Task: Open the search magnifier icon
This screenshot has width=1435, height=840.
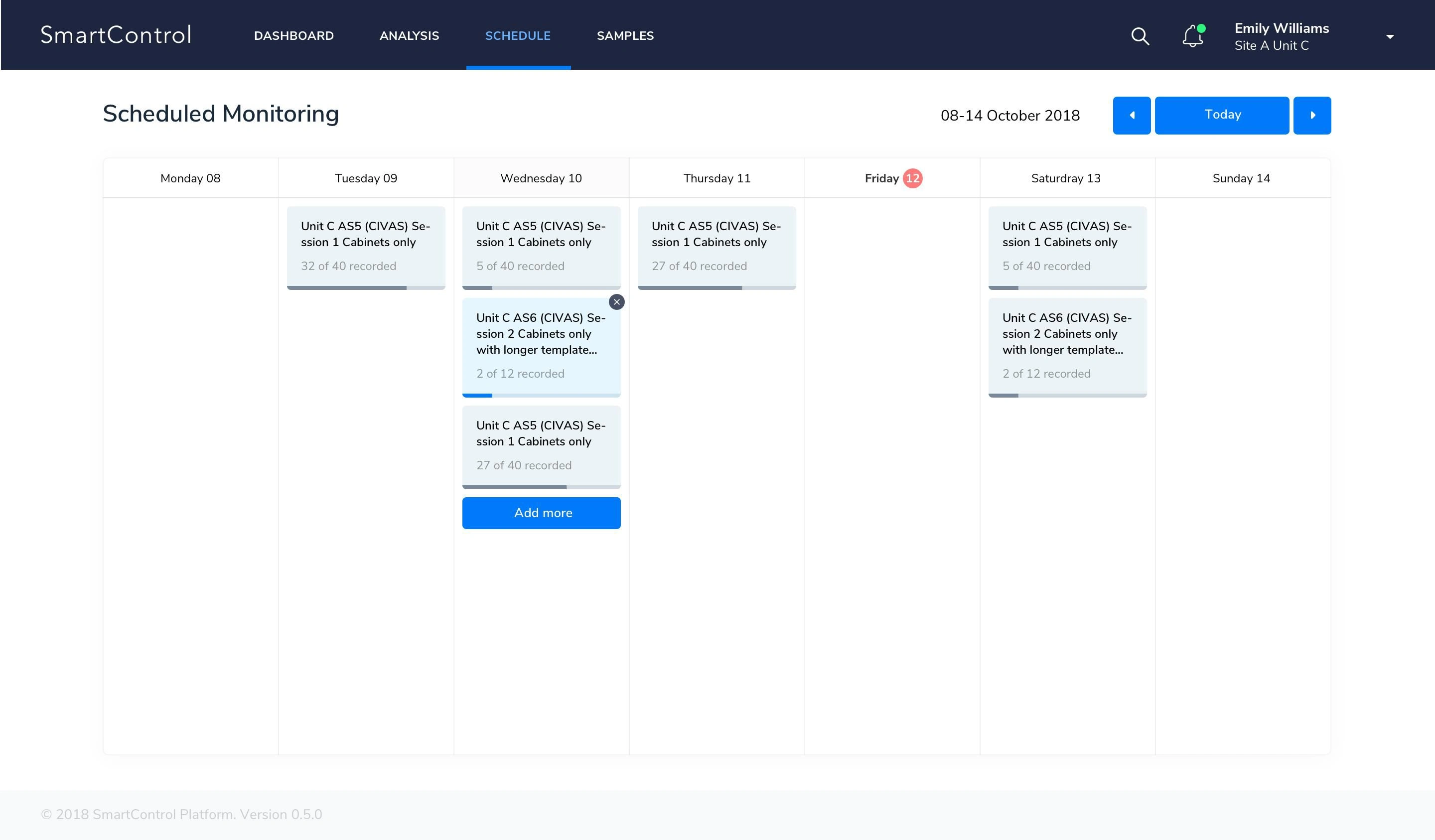Action: [1140, 36]
